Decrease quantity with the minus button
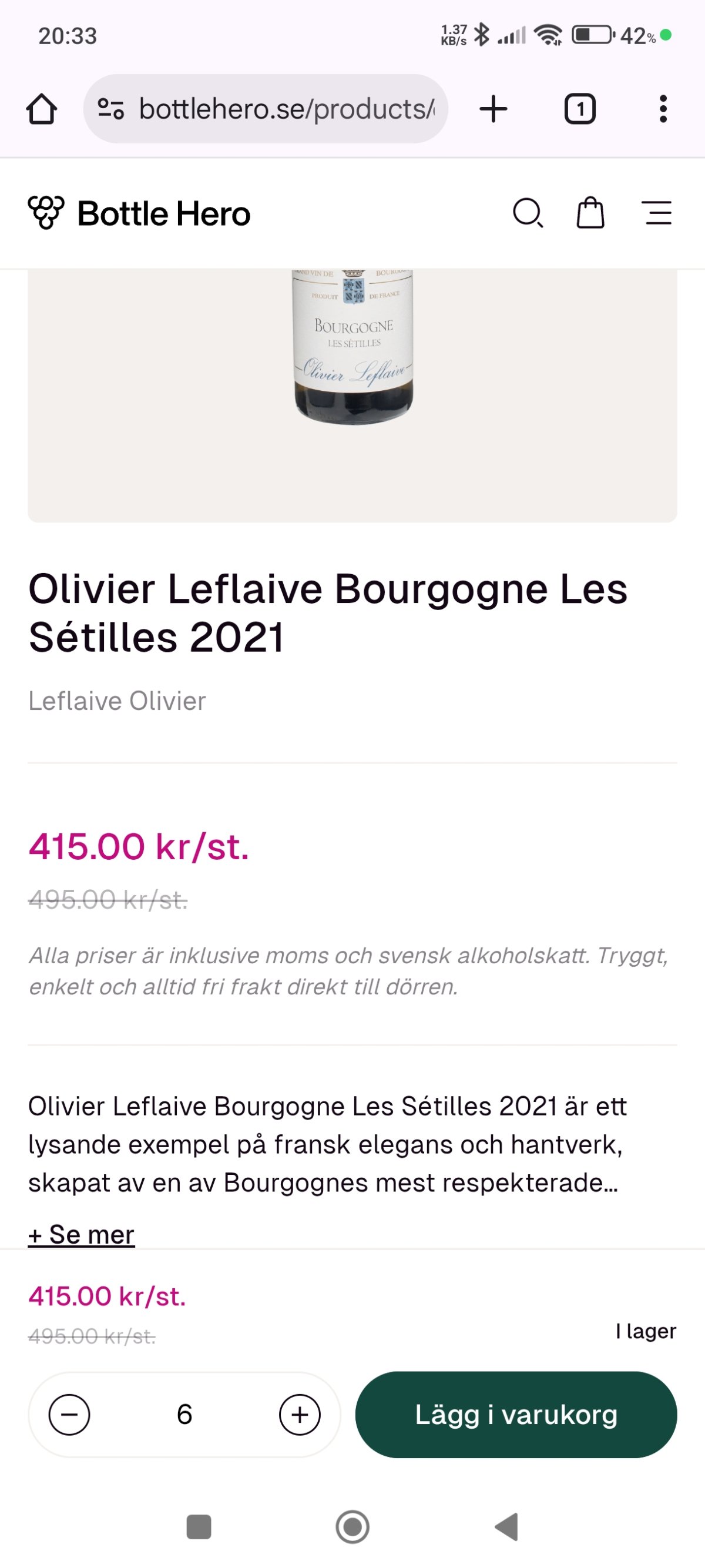Screen dimensions: 705x1568 69,1415
